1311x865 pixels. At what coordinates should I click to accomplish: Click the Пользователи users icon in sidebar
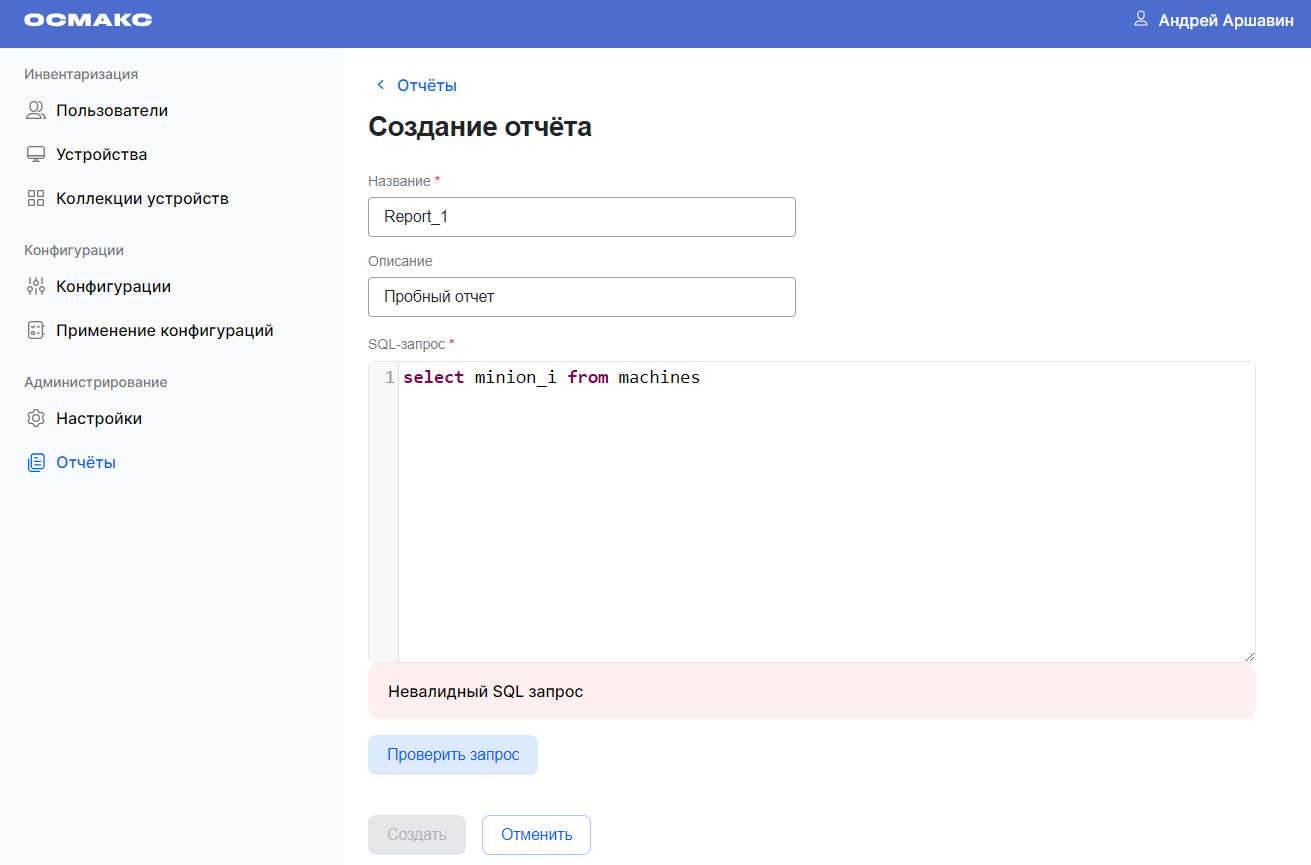click(x=36, y=111)
